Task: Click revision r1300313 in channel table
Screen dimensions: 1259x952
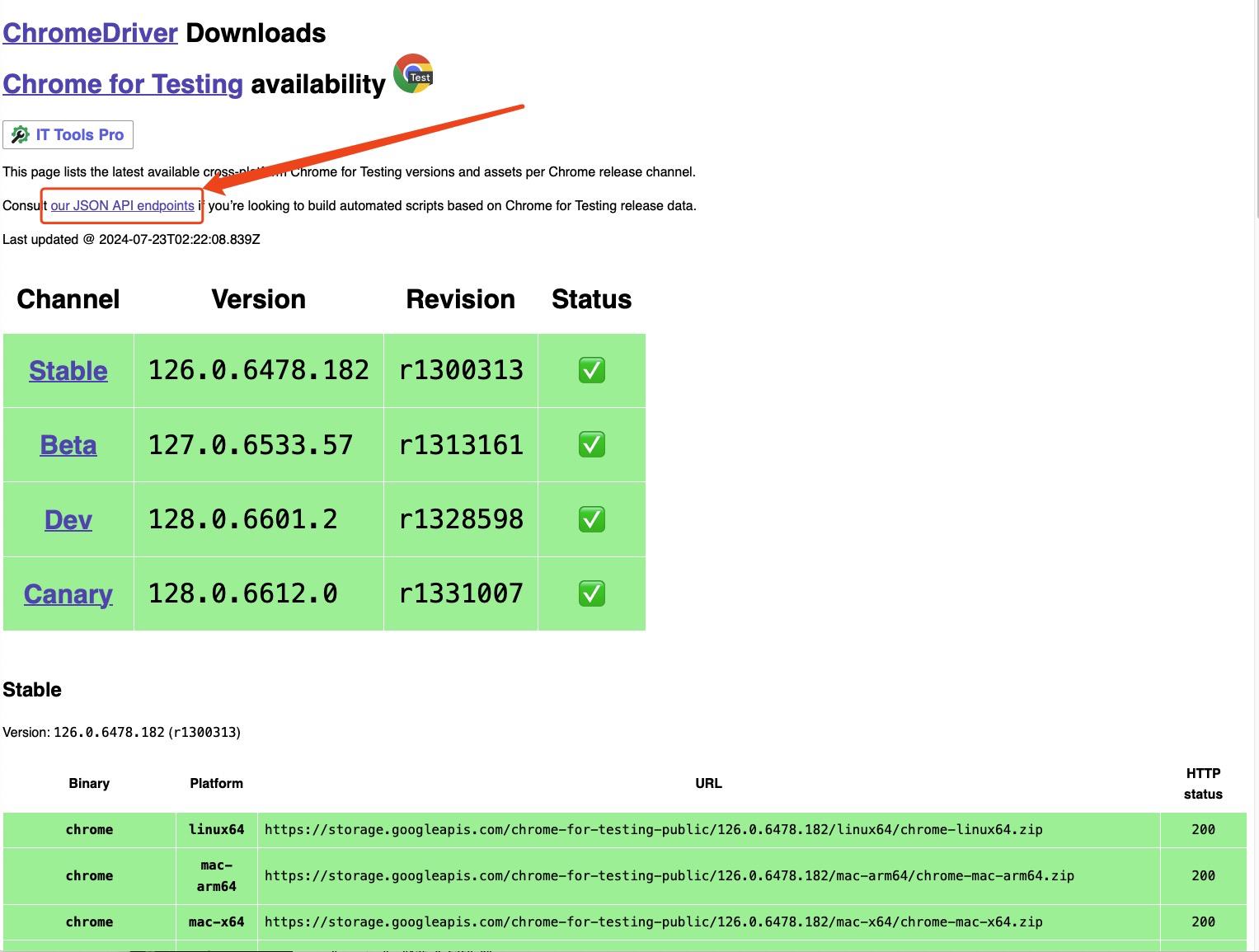Action: tap(461, 371)
